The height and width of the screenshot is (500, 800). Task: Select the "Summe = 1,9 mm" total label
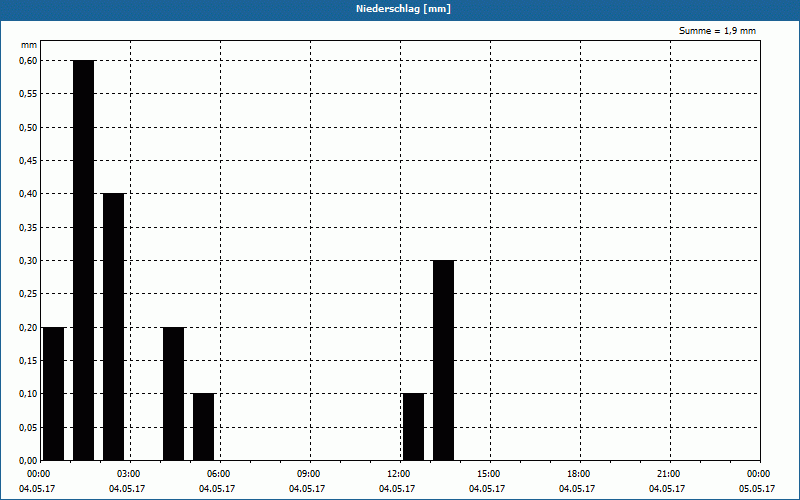coord(717,31)
